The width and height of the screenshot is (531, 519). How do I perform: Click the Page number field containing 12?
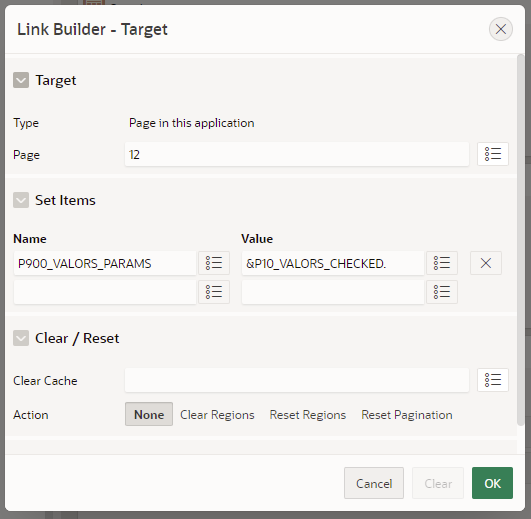pyautogui.click(x=297, y=154)
